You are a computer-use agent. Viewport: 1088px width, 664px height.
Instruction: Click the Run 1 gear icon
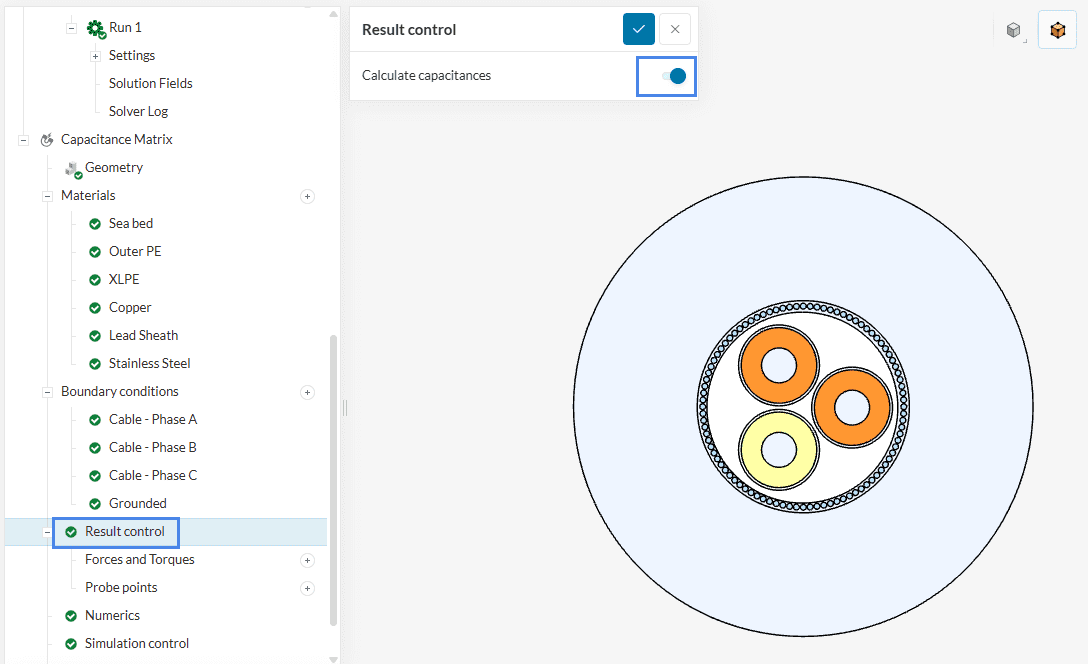click(96, 28)
